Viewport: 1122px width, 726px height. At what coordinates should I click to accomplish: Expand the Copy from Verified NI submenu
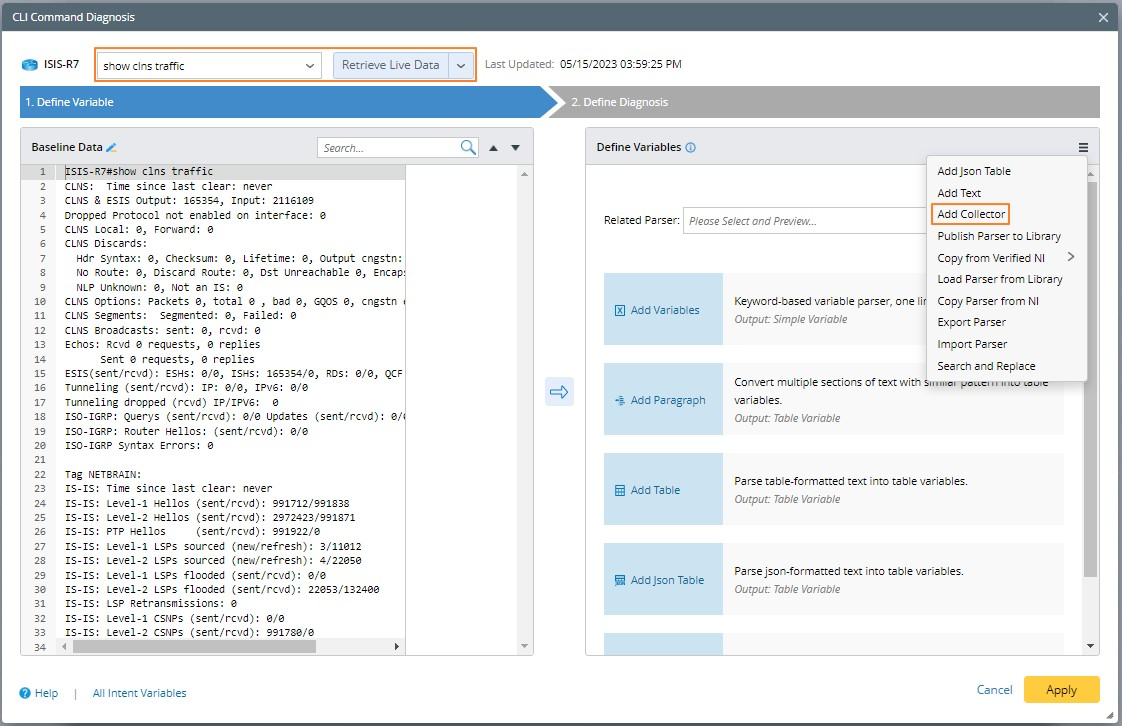click(x=1071, y=257)
